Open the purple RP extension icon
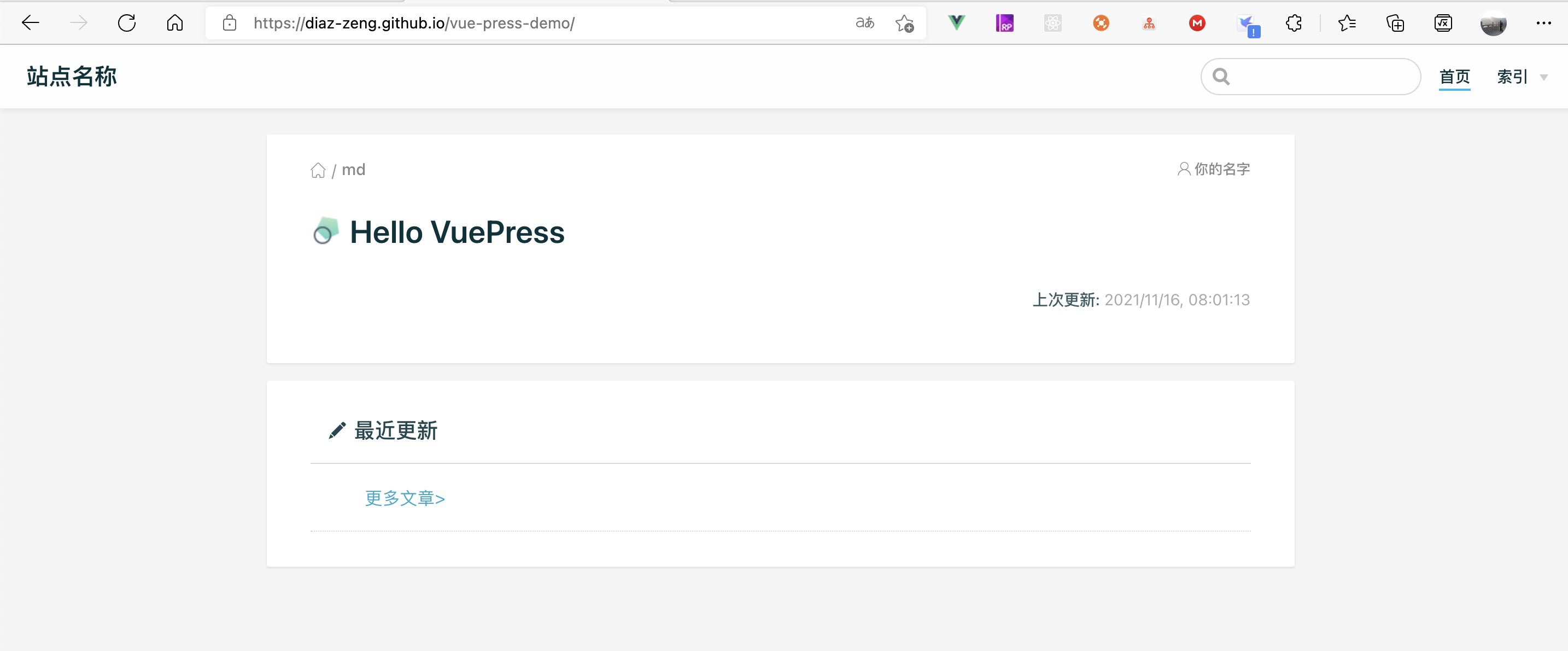 [1004, 23]
